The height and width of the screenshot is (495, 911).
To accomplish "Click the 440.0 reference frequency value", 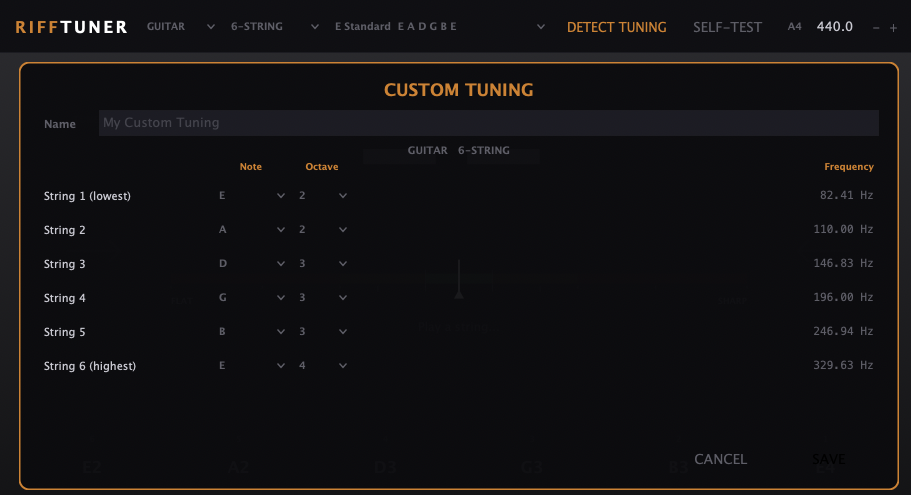I will pos(834,27).
